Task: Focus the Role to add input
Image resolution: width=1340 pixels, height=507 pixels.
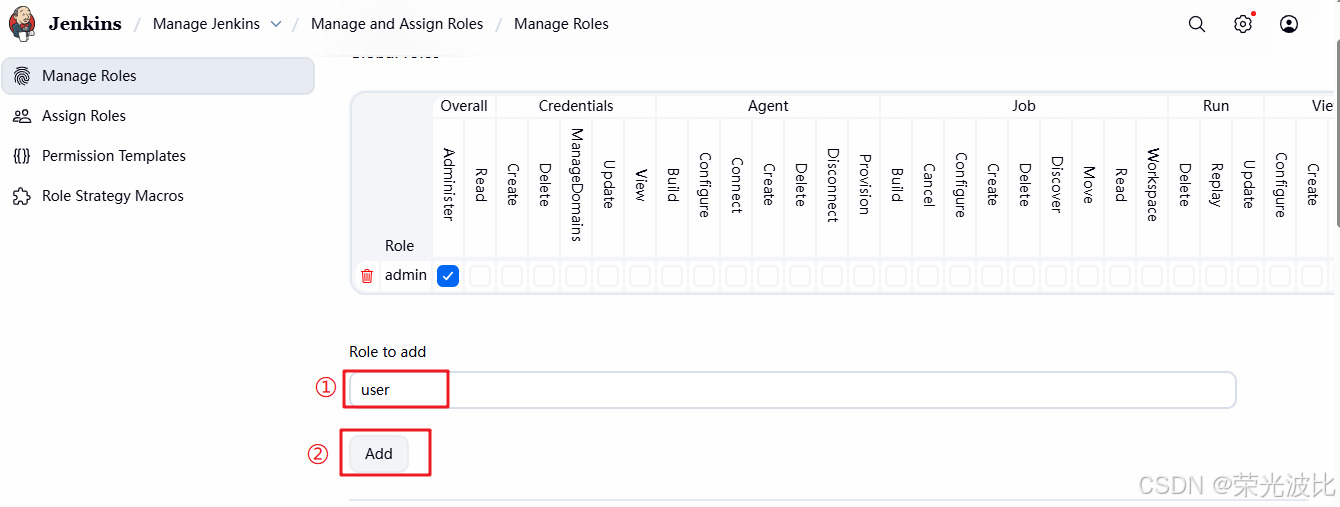Action: coord(792,390)
